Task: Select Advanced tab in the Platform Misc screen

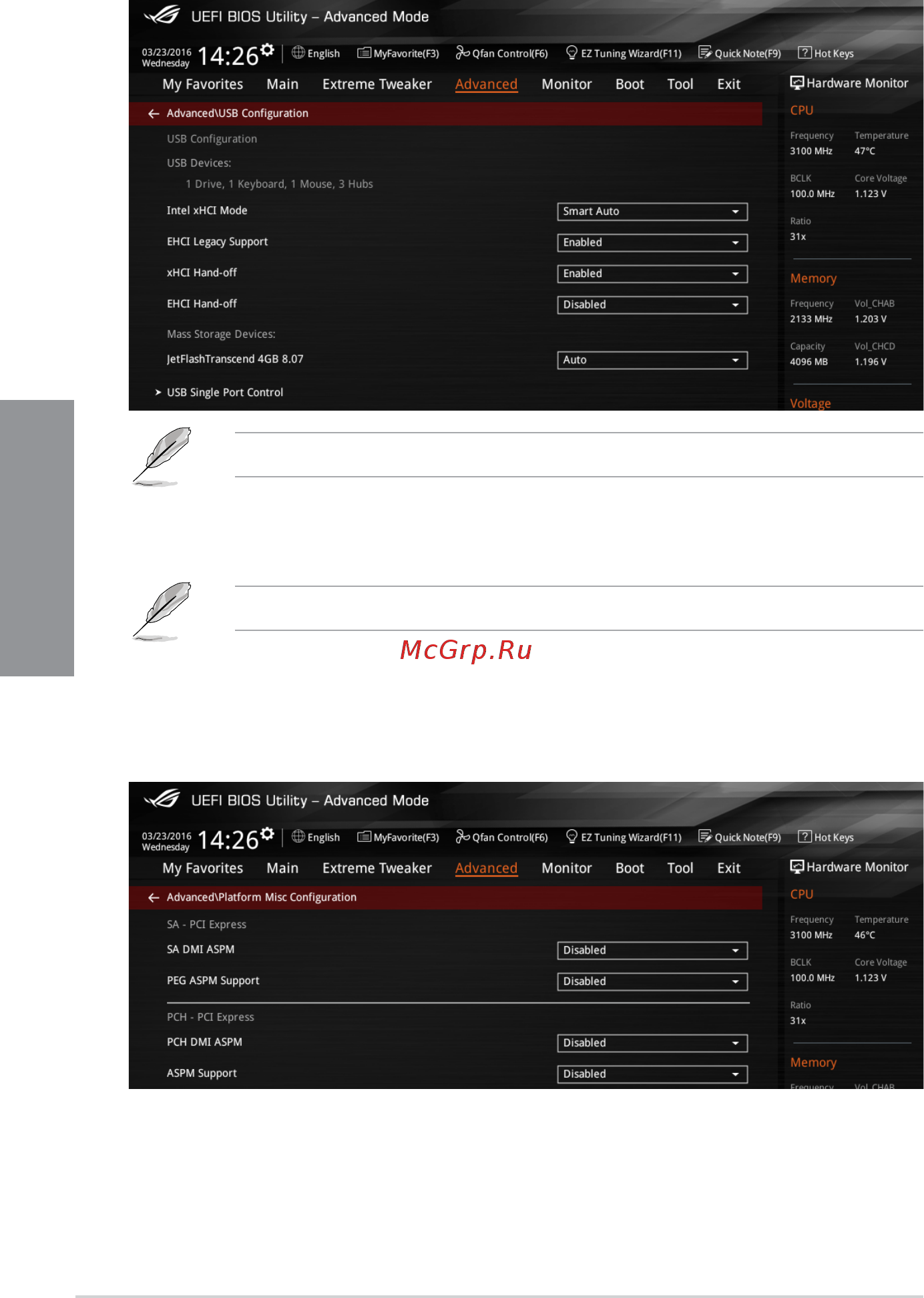Action: [487, 868]
